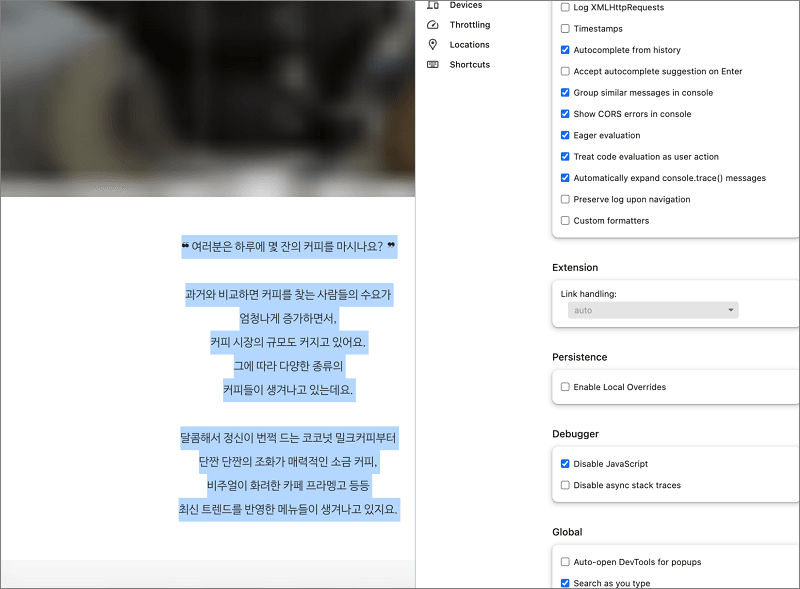Image resolution: width=800 pixels, height=589 pixels.
Task: Click the Persistence section heading
Action: [580, 357]
